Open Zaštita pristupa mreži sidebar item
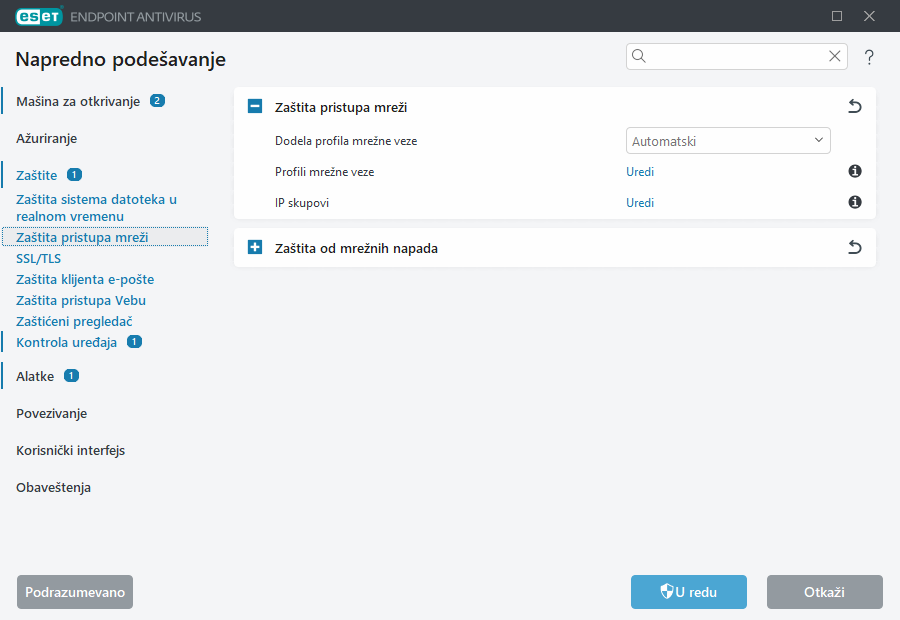Screen dimensions: 900x620 pos(105,237)
